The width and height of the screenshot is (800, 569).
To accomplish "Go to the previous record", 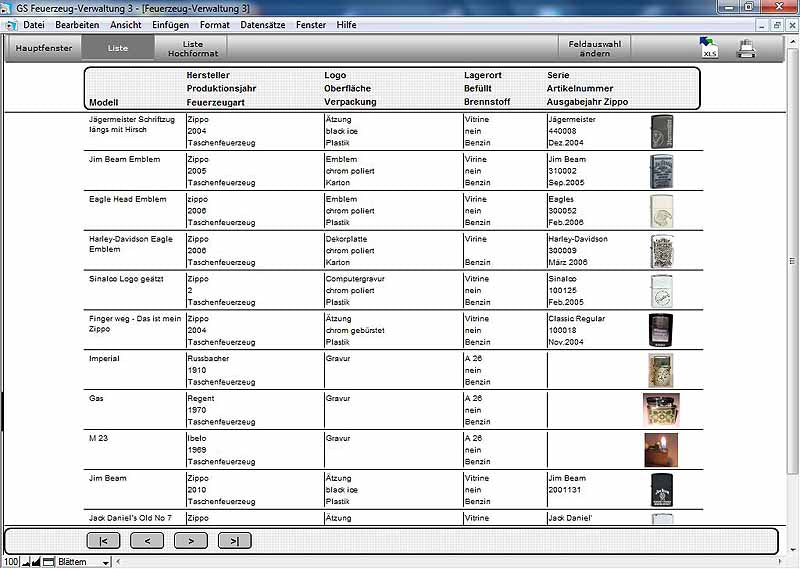I will pyautogui.click(x=147, y=541).
